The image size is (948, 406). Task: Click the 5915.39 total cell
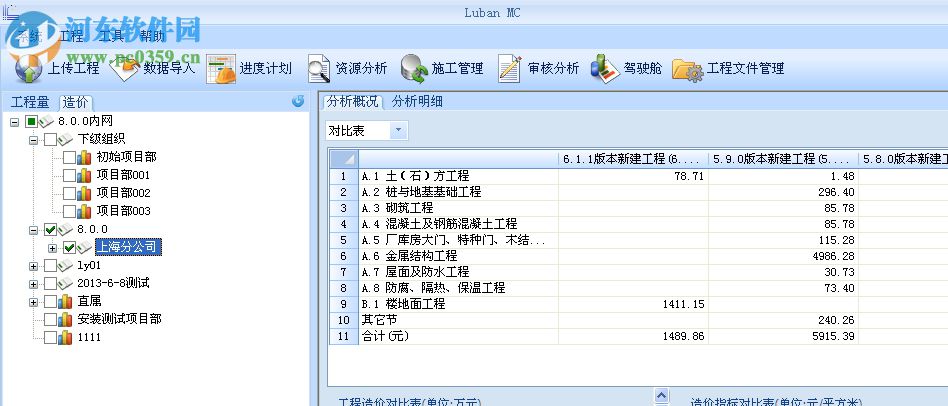[783, 336]
